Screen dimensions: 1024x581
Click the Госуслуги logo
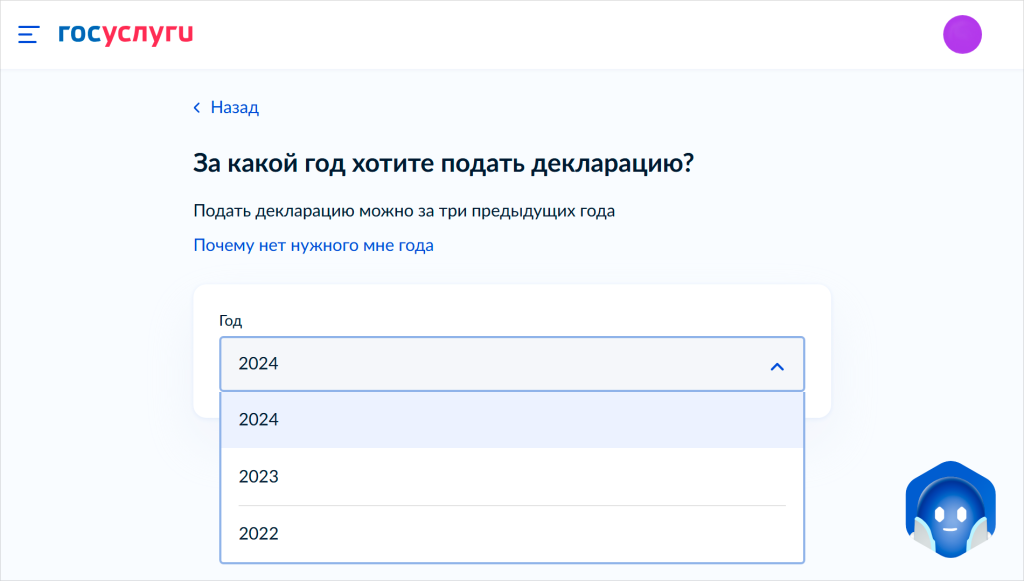pyautogui.click(x=125, y=34)
